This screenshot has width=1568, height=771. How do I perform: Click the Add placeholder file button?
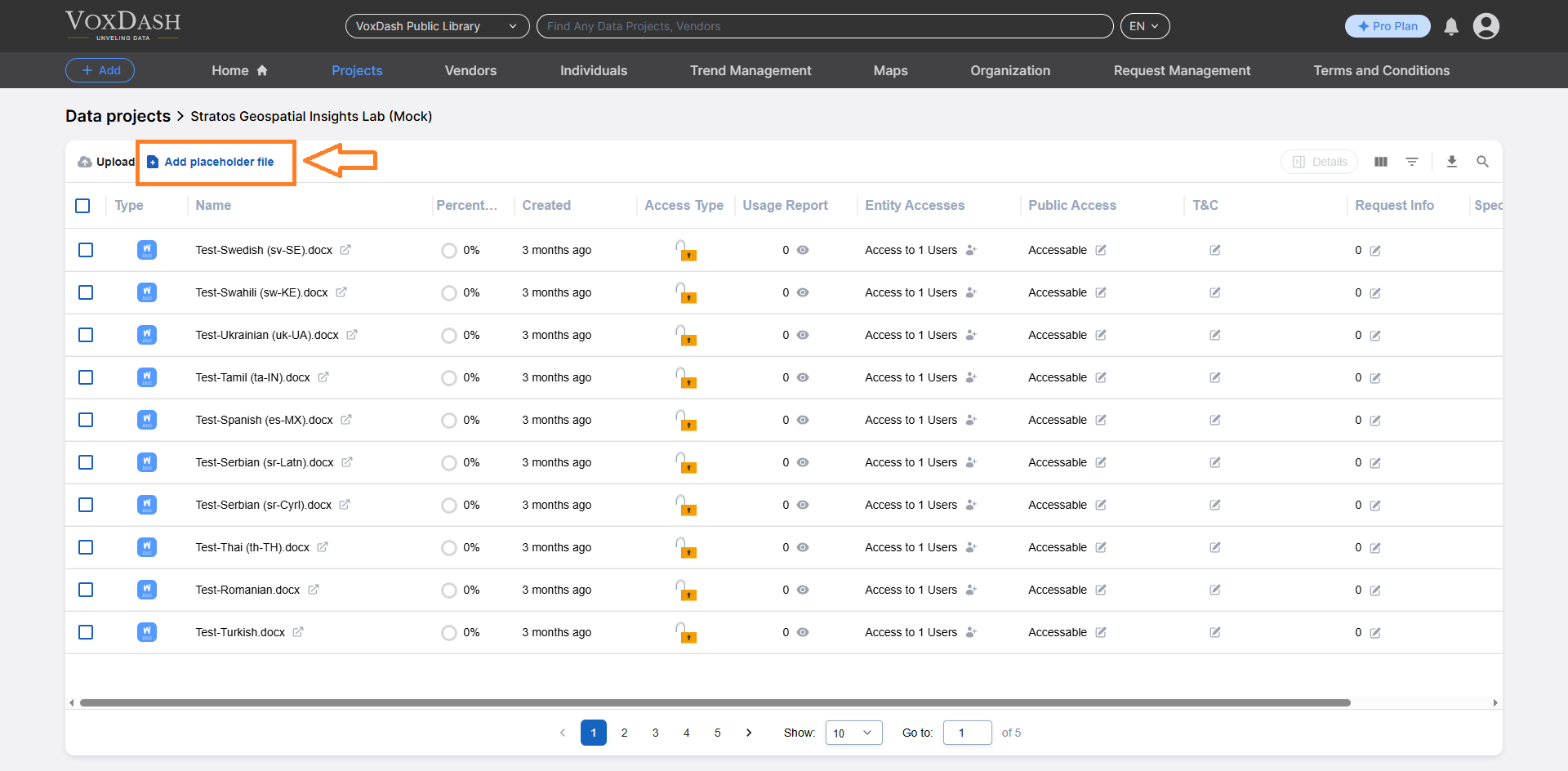click(x=211, y=162)
